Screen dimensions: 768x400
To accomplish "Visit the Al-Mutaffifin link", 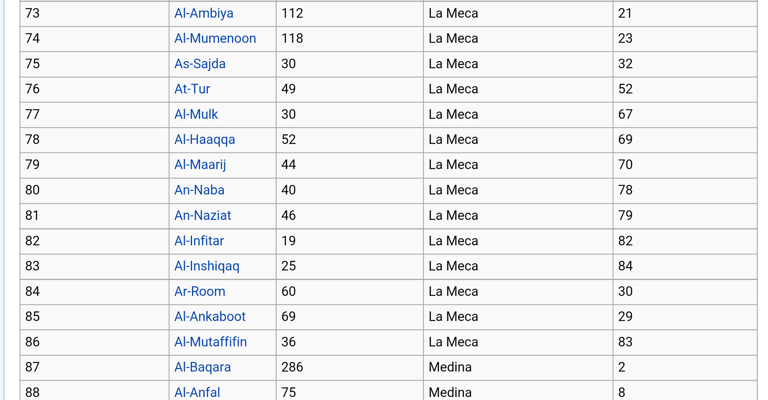I will 211,342.
